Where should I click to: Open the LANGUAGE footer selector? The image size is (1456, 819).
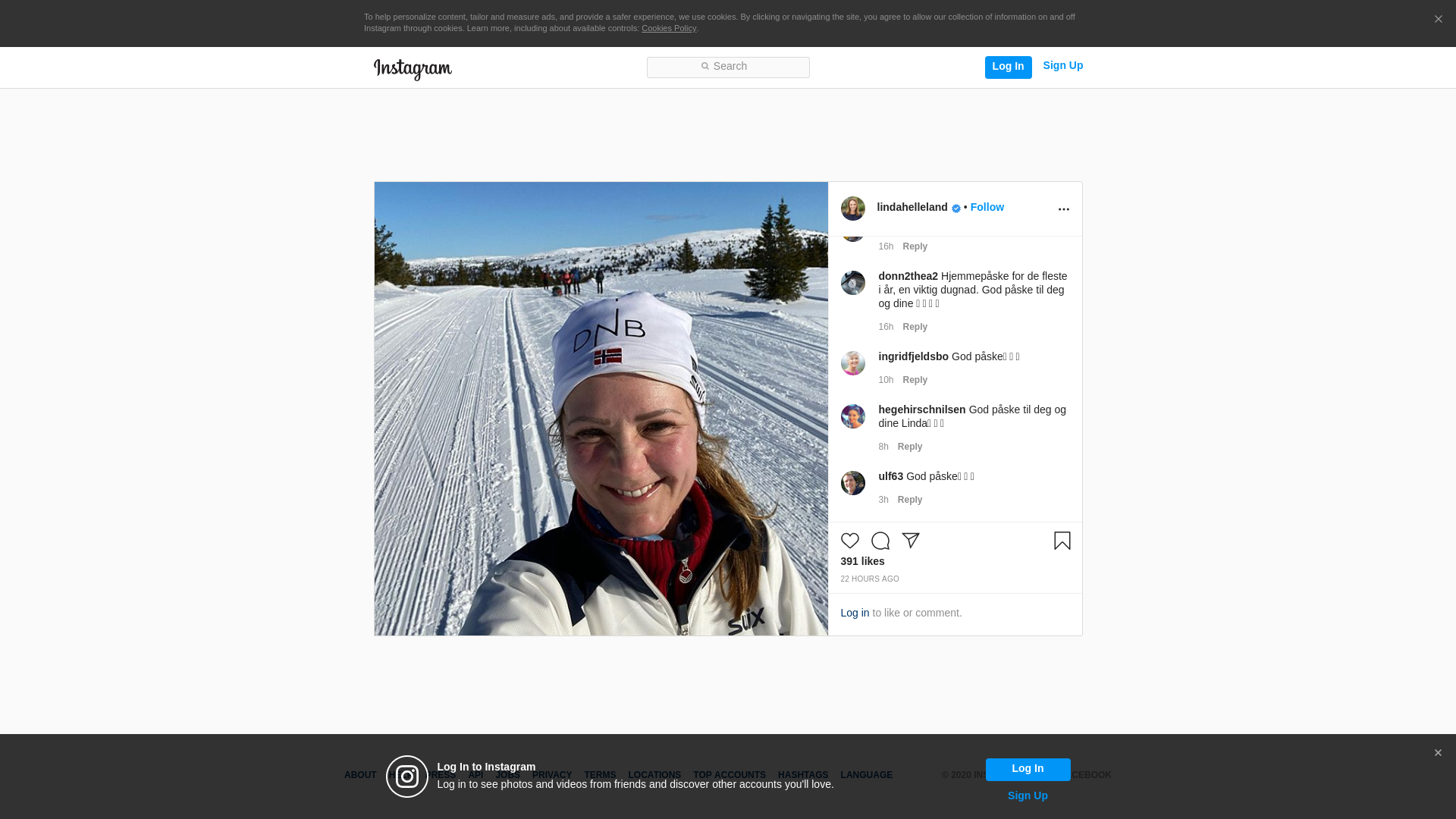coord(866,775)
